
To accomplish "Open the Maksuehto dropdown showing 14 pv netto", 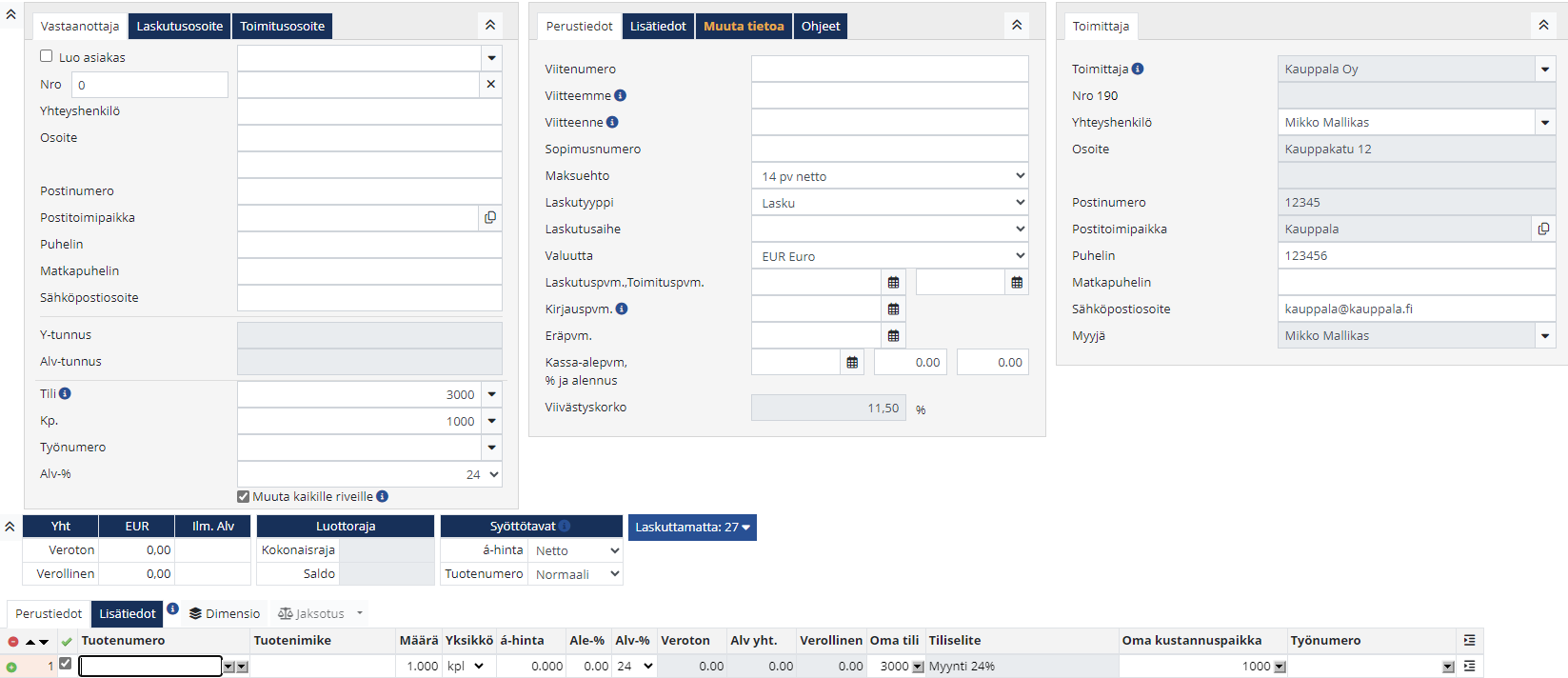I will (889, 176).
